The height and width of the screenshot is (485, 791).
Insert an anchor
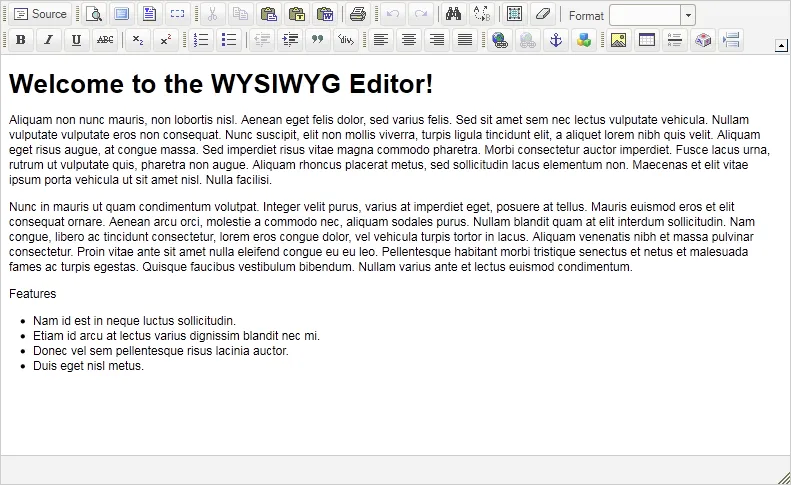point(557,40)
